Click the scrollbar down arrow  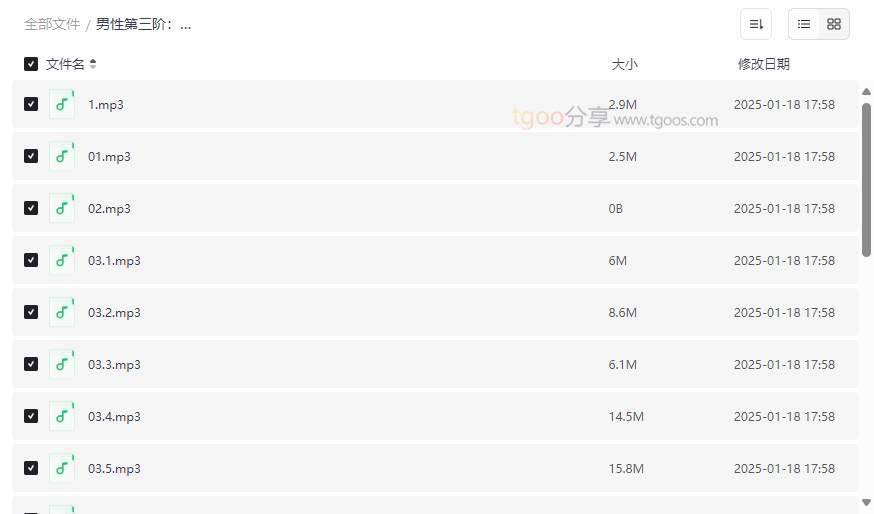[866, 503]
